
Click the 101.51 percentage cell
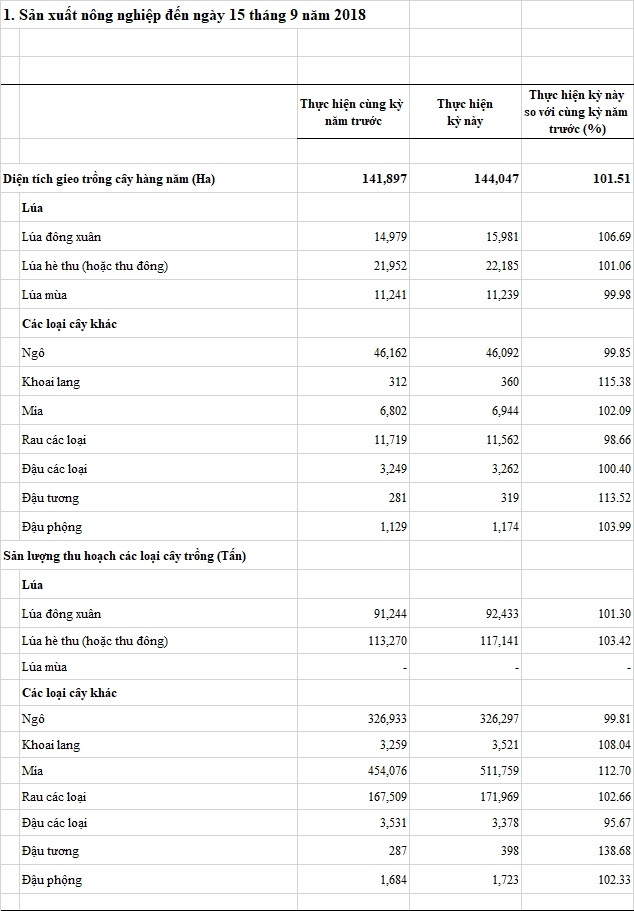coord(609,179)
